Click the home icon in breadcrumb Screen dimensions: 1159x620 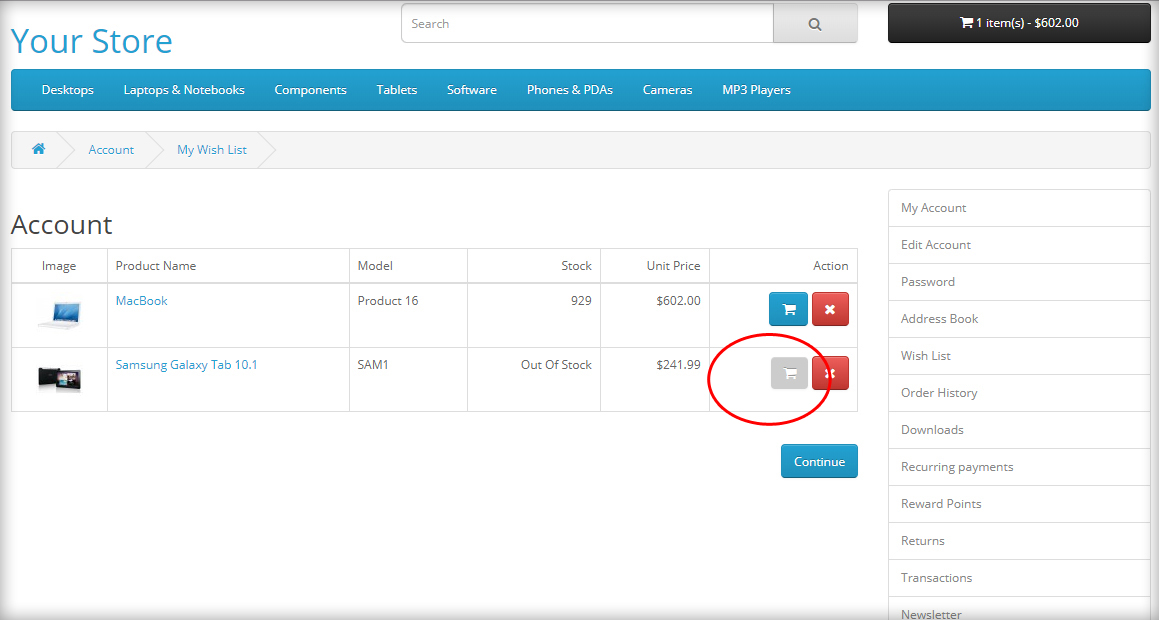38,149
